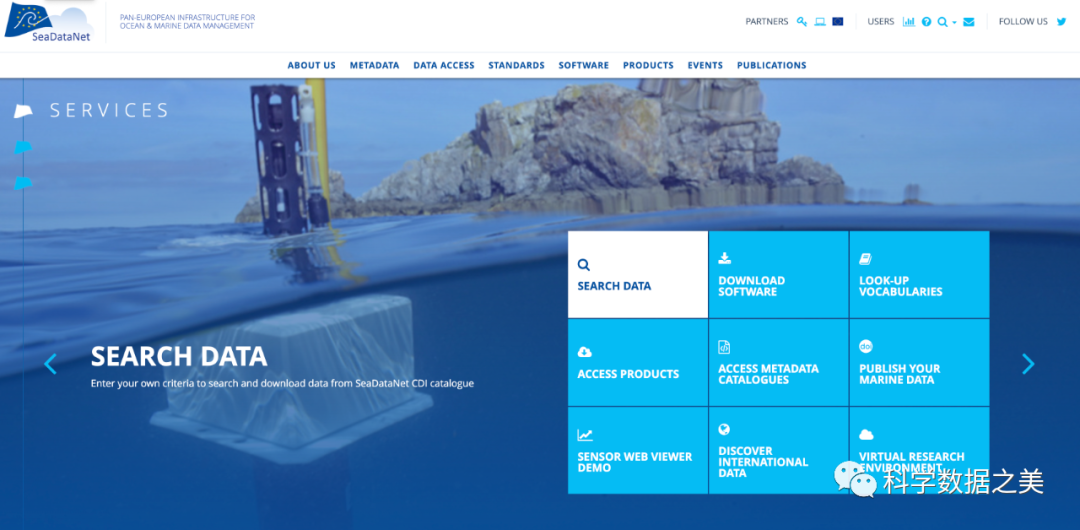Open the Sensor Web Viewer Demo tile

[x=638, y=450]
